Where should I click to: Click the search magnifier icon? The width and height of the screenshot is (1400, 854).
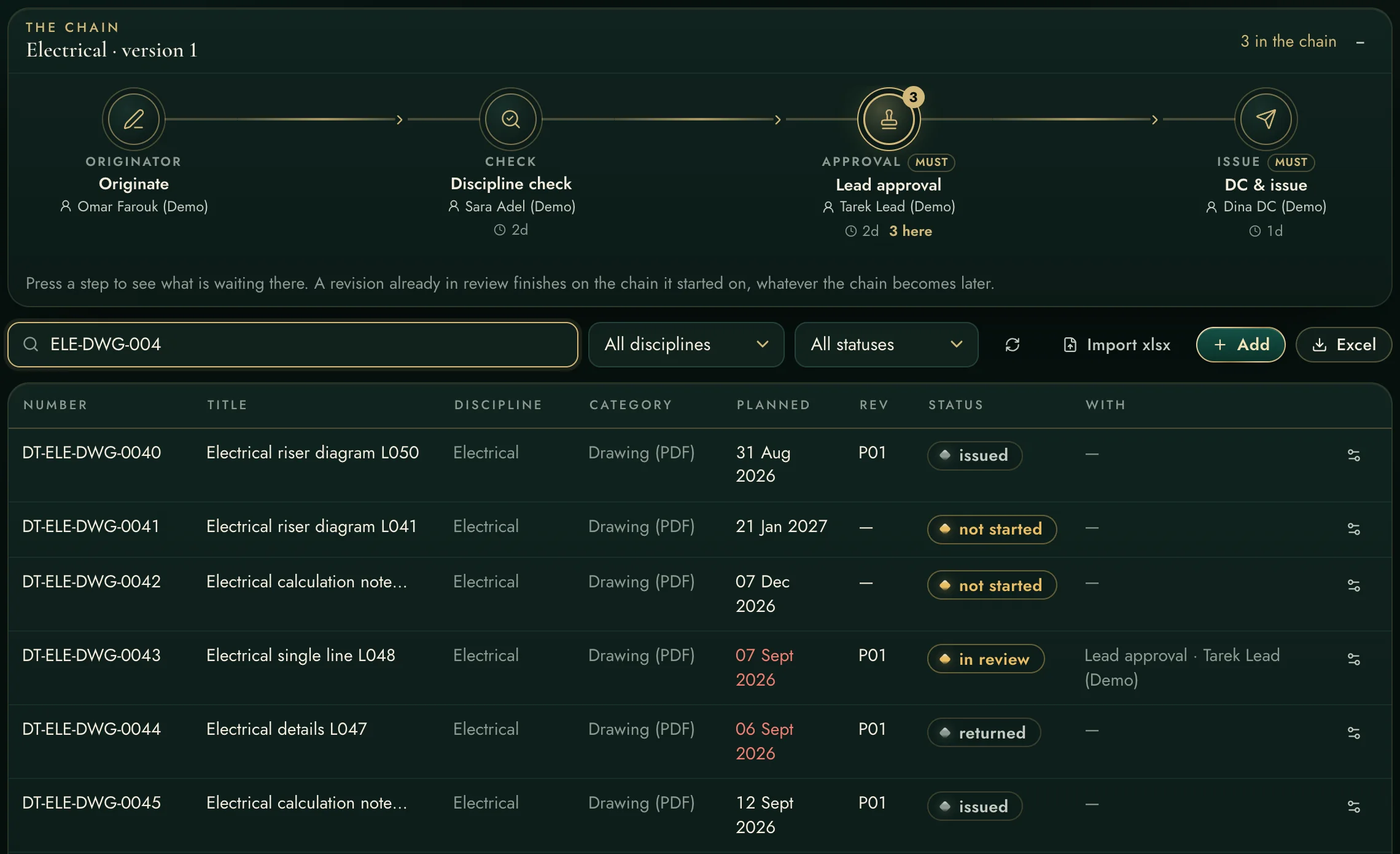pos(31,344)
